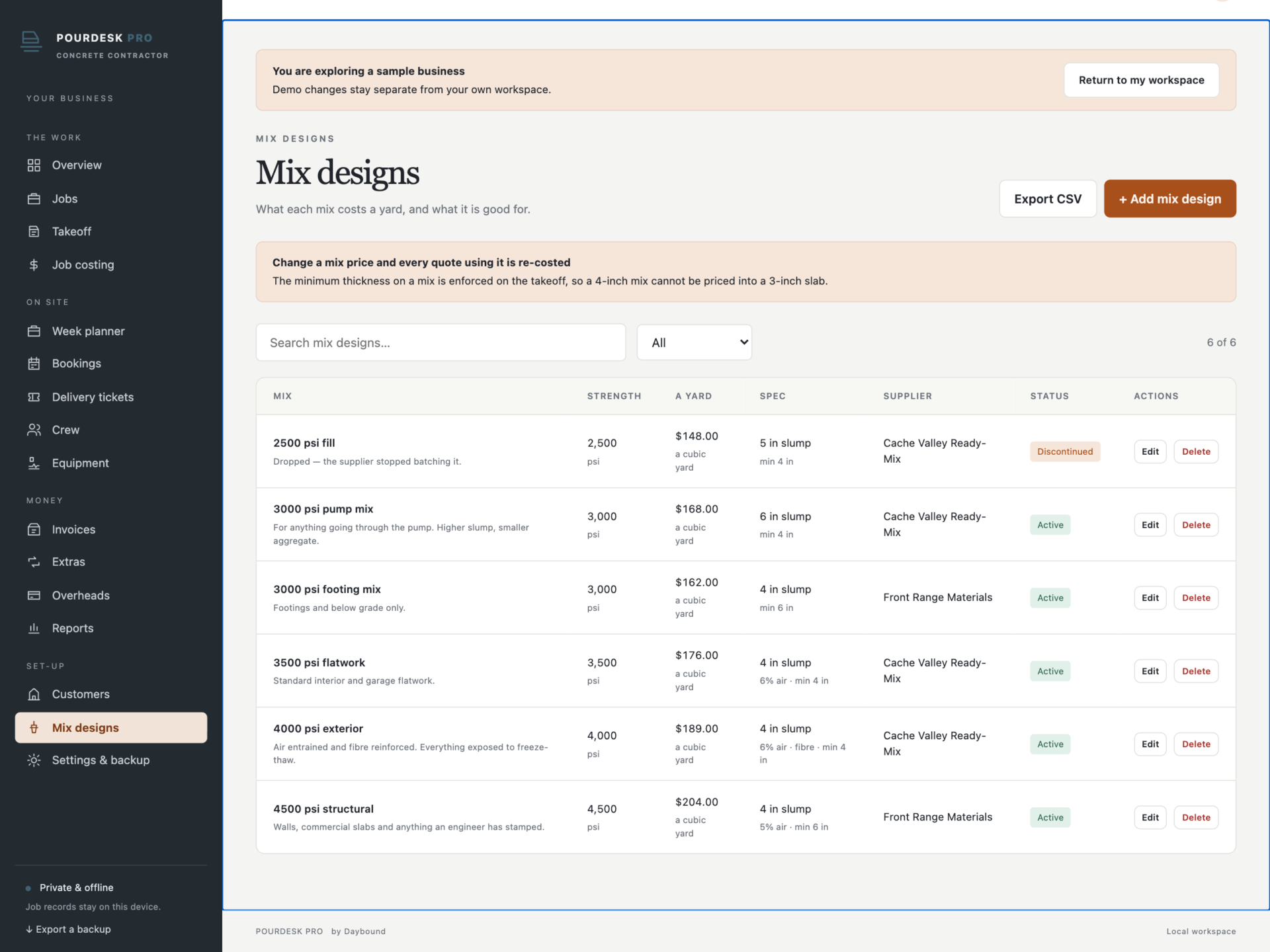Screen dimensions: 1270x952
Task: Click the PourDesk Pro logo icon
Action: (31, 41)
